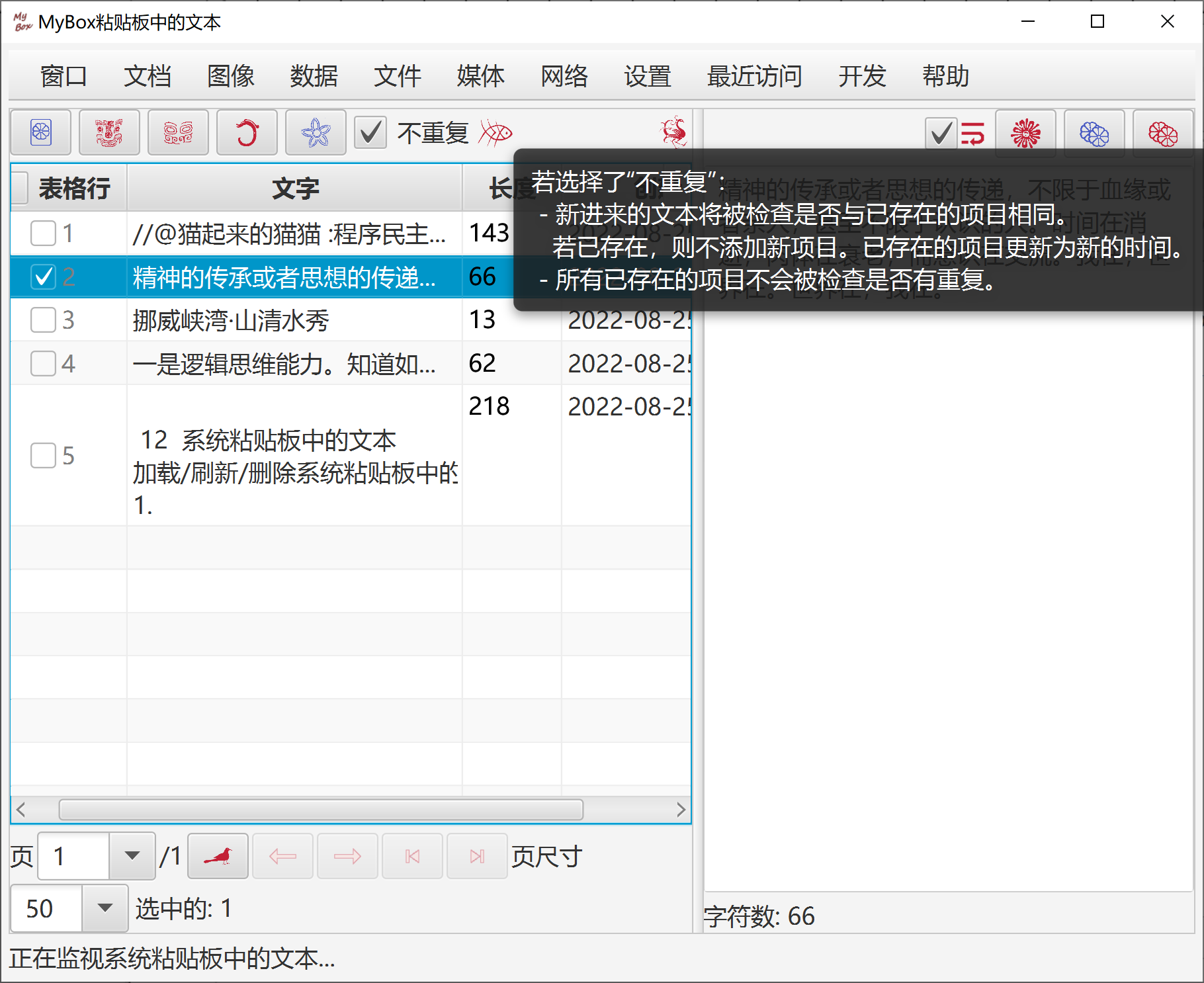
Task: Jump to last page icon
Action: [x=477, y=856]
